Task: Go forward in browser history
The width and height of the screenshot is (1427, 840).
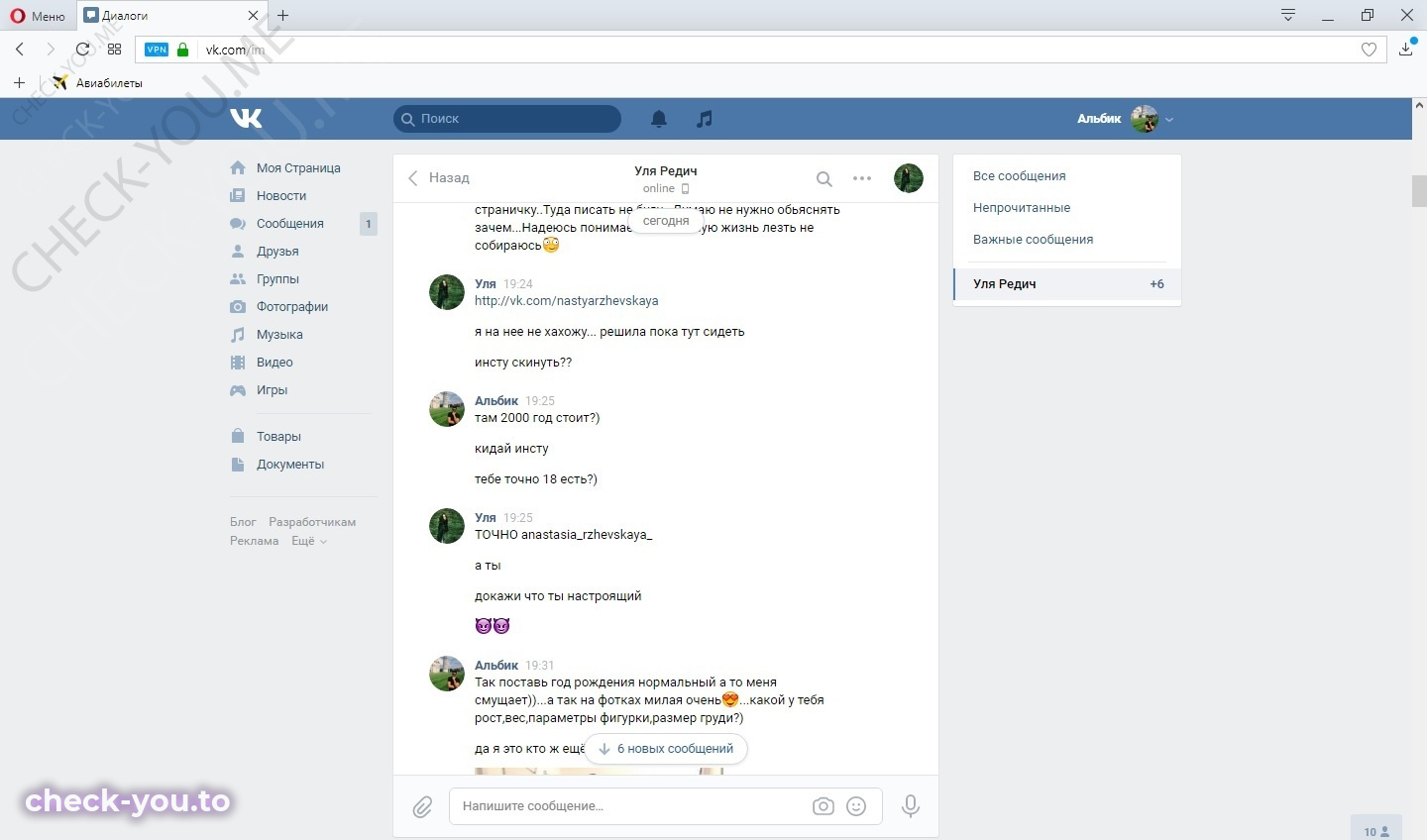Action: click(51, 50)
